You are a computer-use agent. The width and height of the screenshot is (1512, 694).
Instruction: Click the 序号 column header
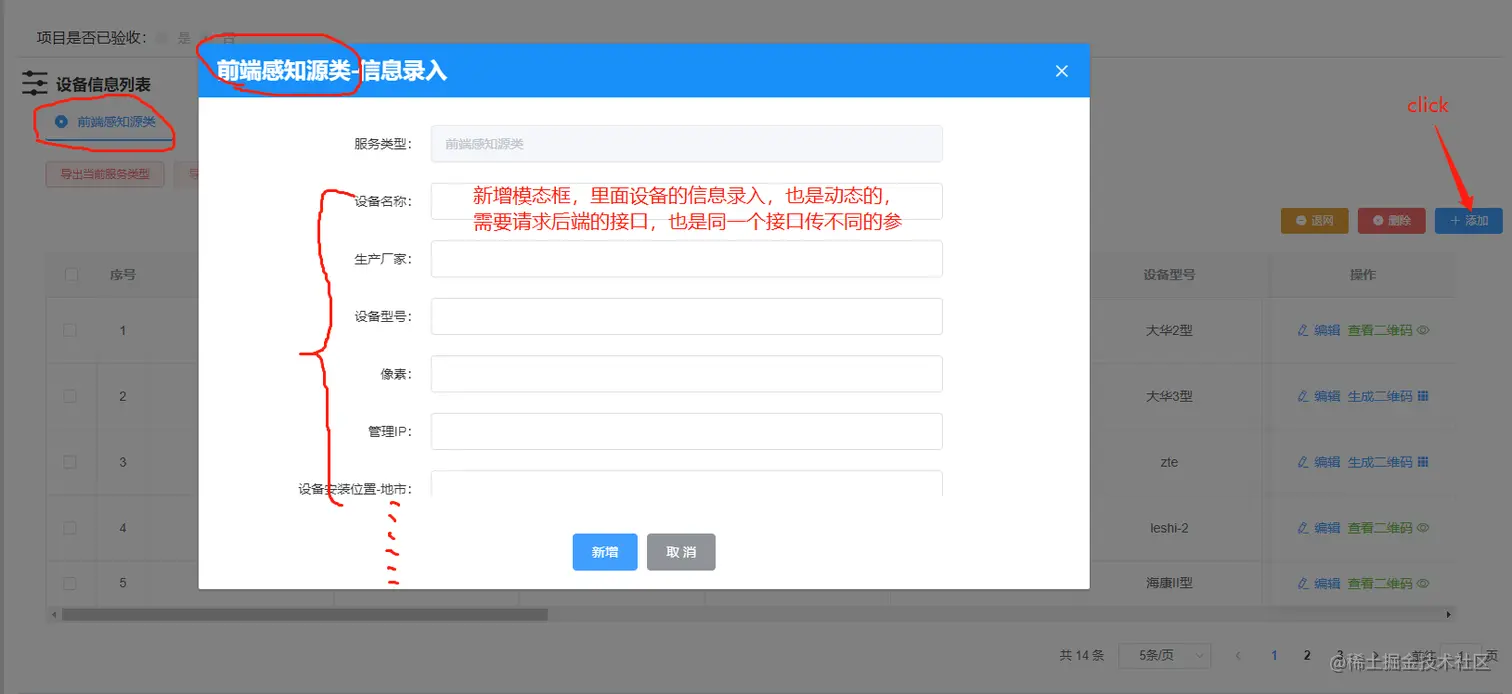(x=123, y=274)
